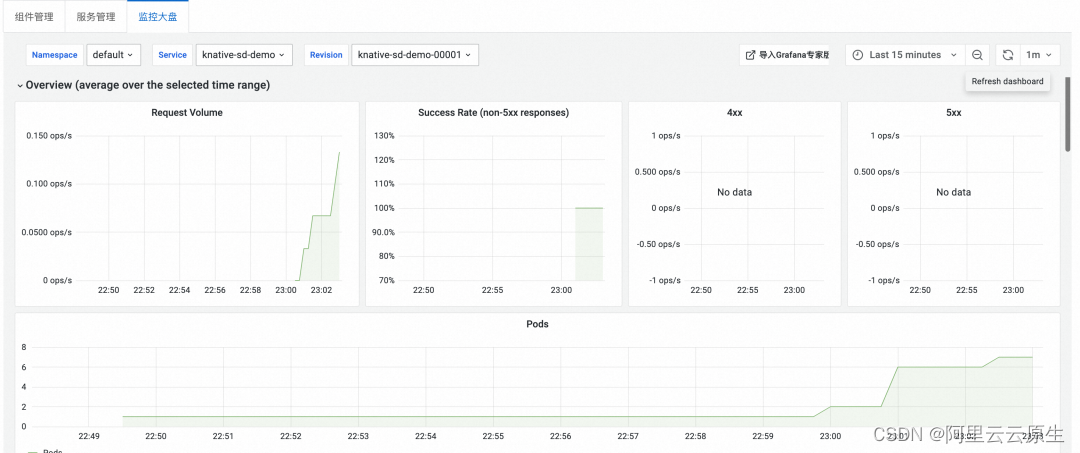Click the 130% axis label
Screen dimensions: 1080x453
pyautogui.click(x=384, y=136)
